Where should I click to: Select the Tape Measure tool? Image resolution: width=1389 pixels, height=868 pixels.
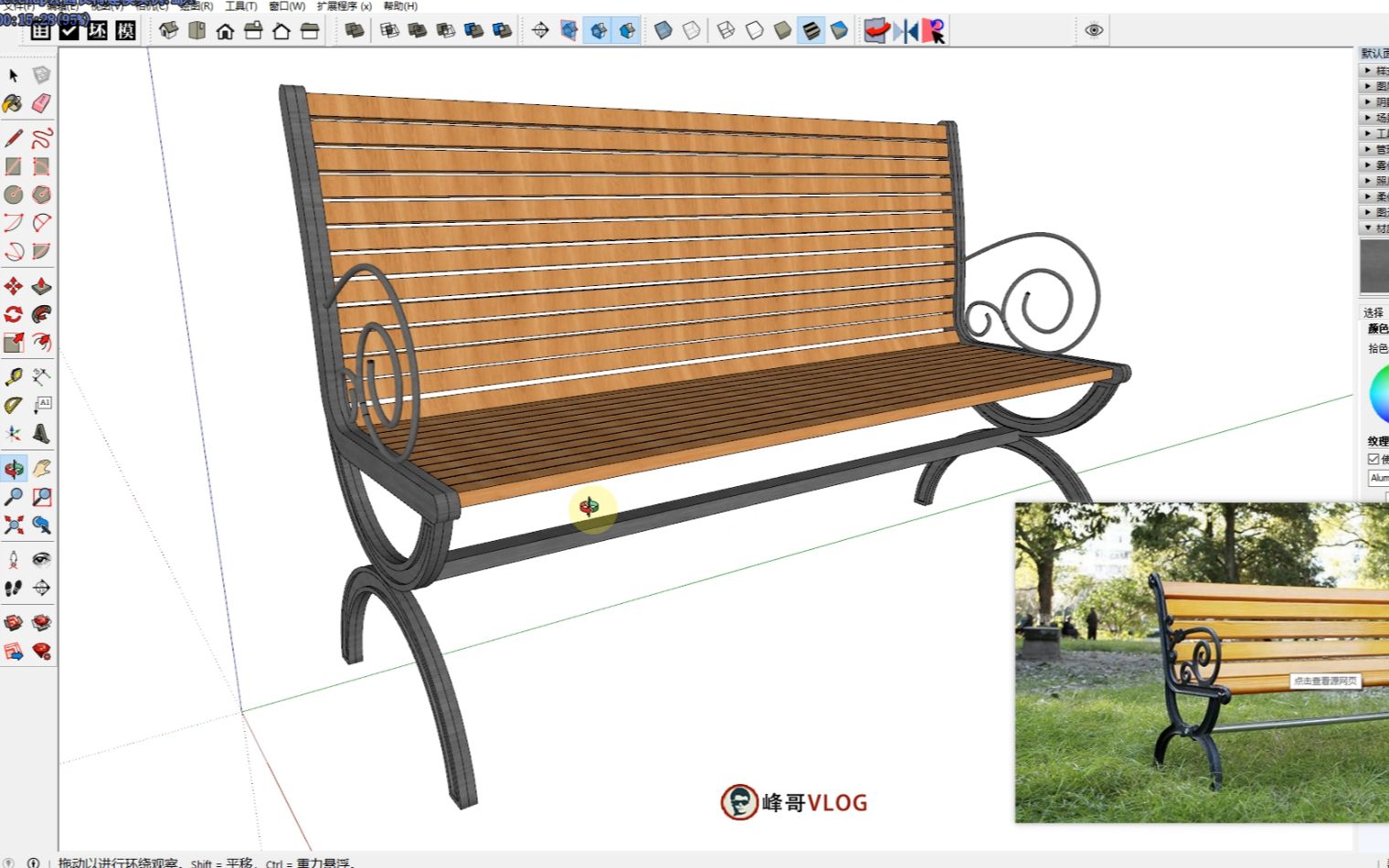click(13, 376)
